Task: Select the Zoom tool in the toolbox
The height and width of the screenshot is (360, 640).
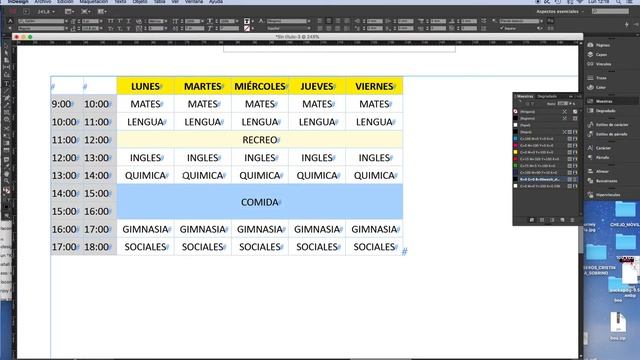Action: [7, 182]
